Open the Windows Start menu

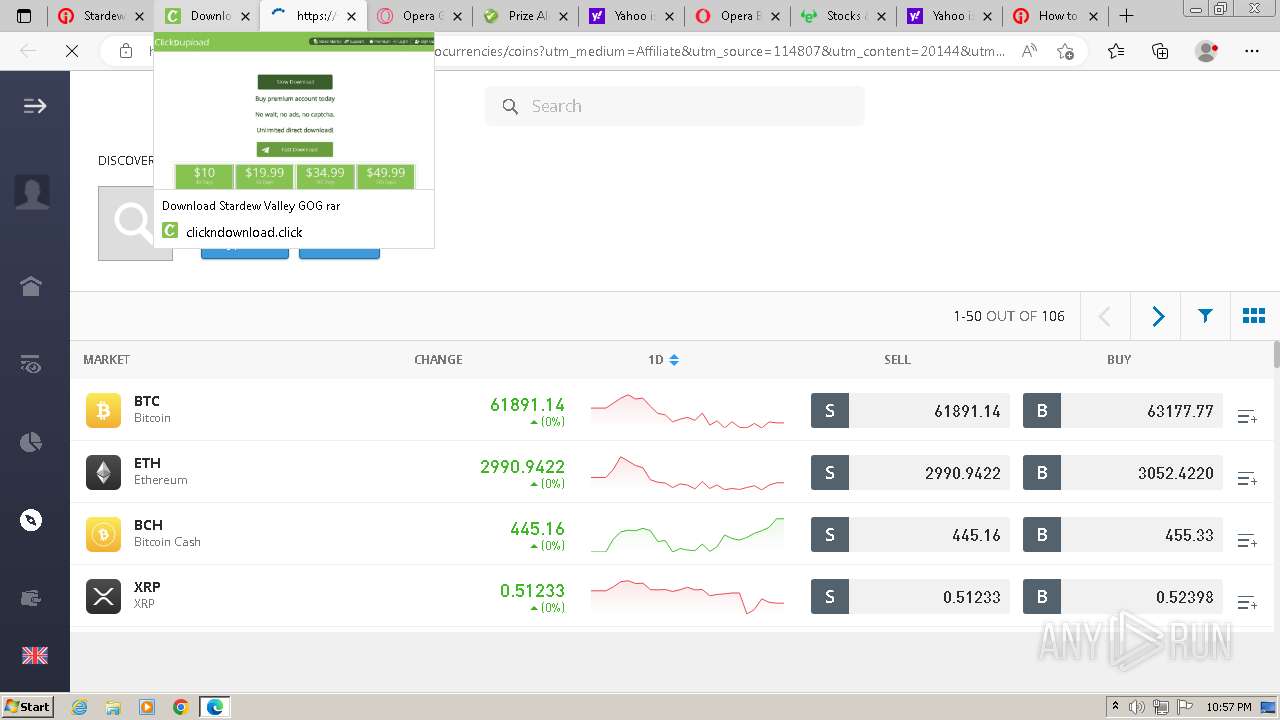pos(28,706)
